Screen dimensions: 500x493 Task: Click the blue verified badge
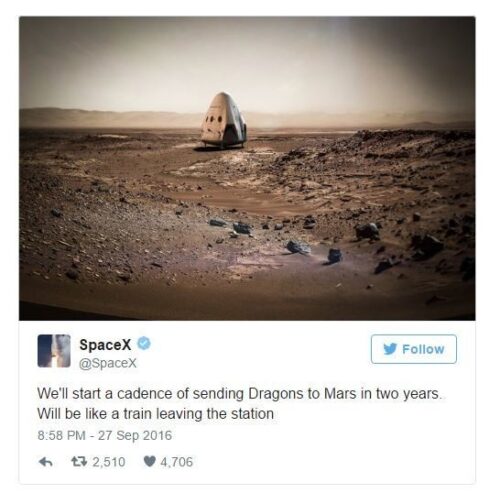(144, 343)
